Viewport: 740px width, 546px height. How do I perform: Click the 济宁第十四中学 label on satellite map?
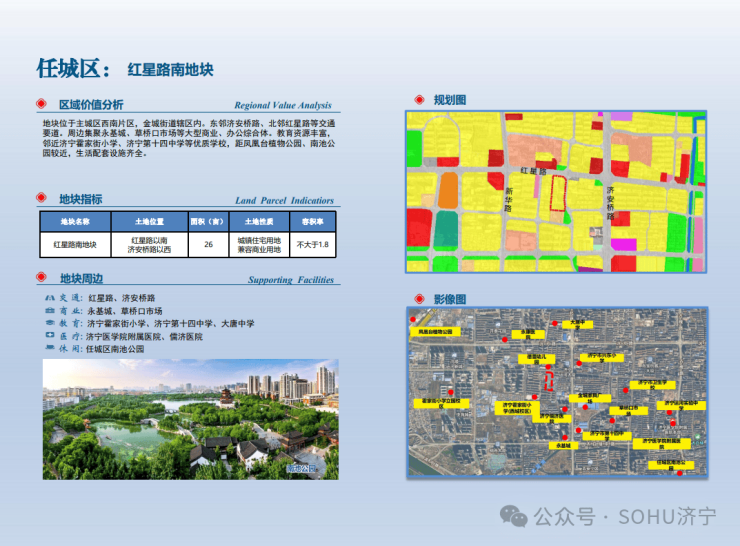pyautogui.click(x=607, y=436)
